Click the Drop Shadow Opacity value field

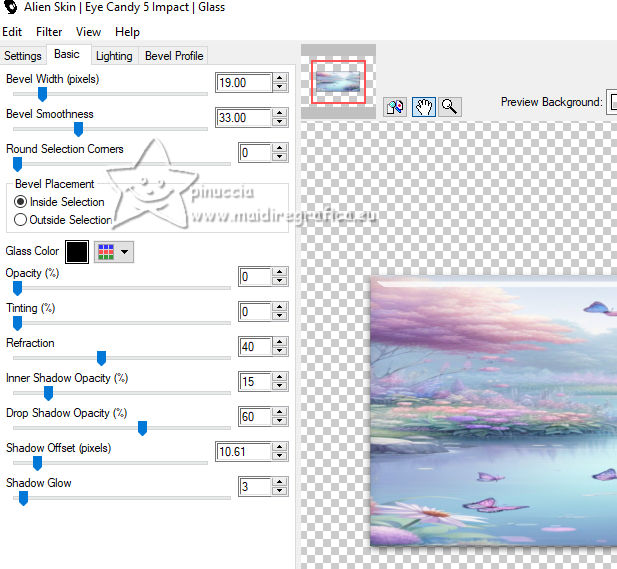click(255, 417)
